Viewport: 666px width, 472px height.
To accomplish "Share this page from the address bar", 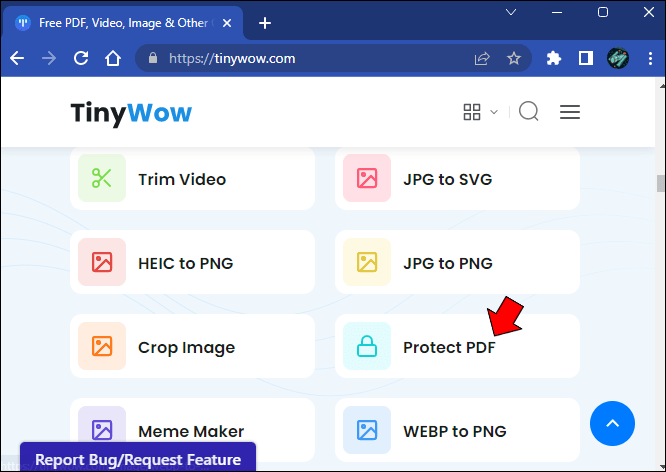I will click(x=482, y=58).
